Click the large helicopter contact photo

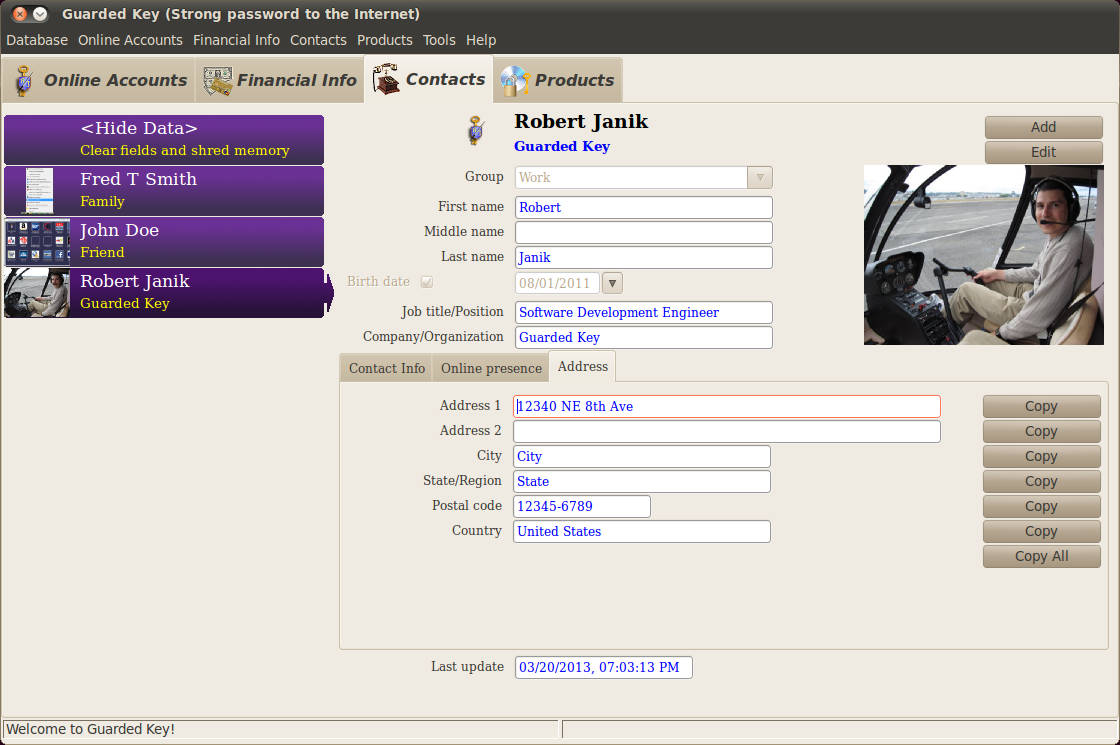coord(984,255)
